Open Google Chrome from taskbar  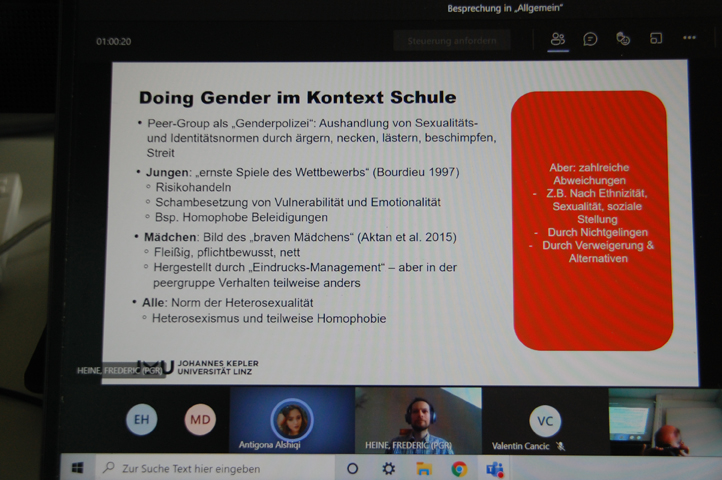[x=459, y=469]
